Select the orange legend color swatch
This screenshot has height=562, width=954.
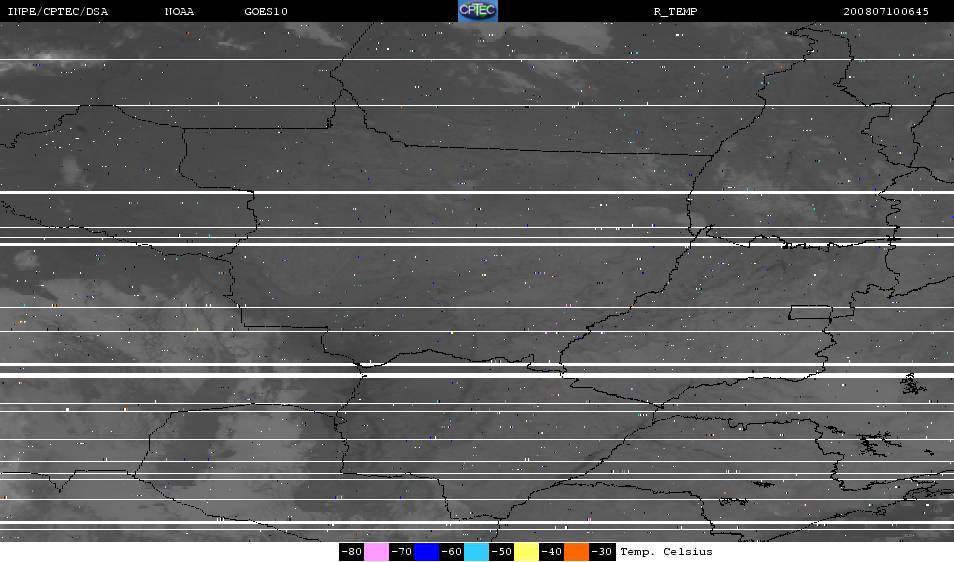tap(576, 552)
